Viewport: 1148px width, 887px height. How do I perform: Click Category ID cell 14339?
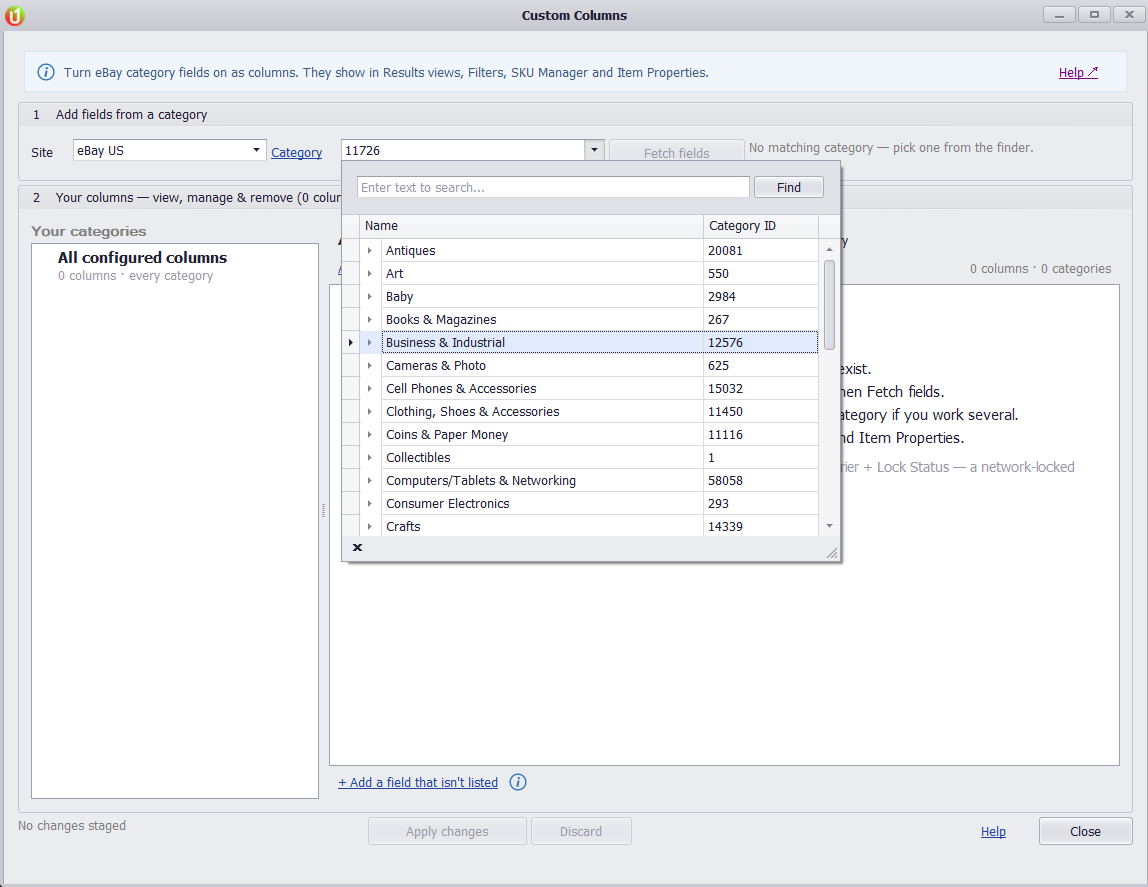tap(761, 526)
